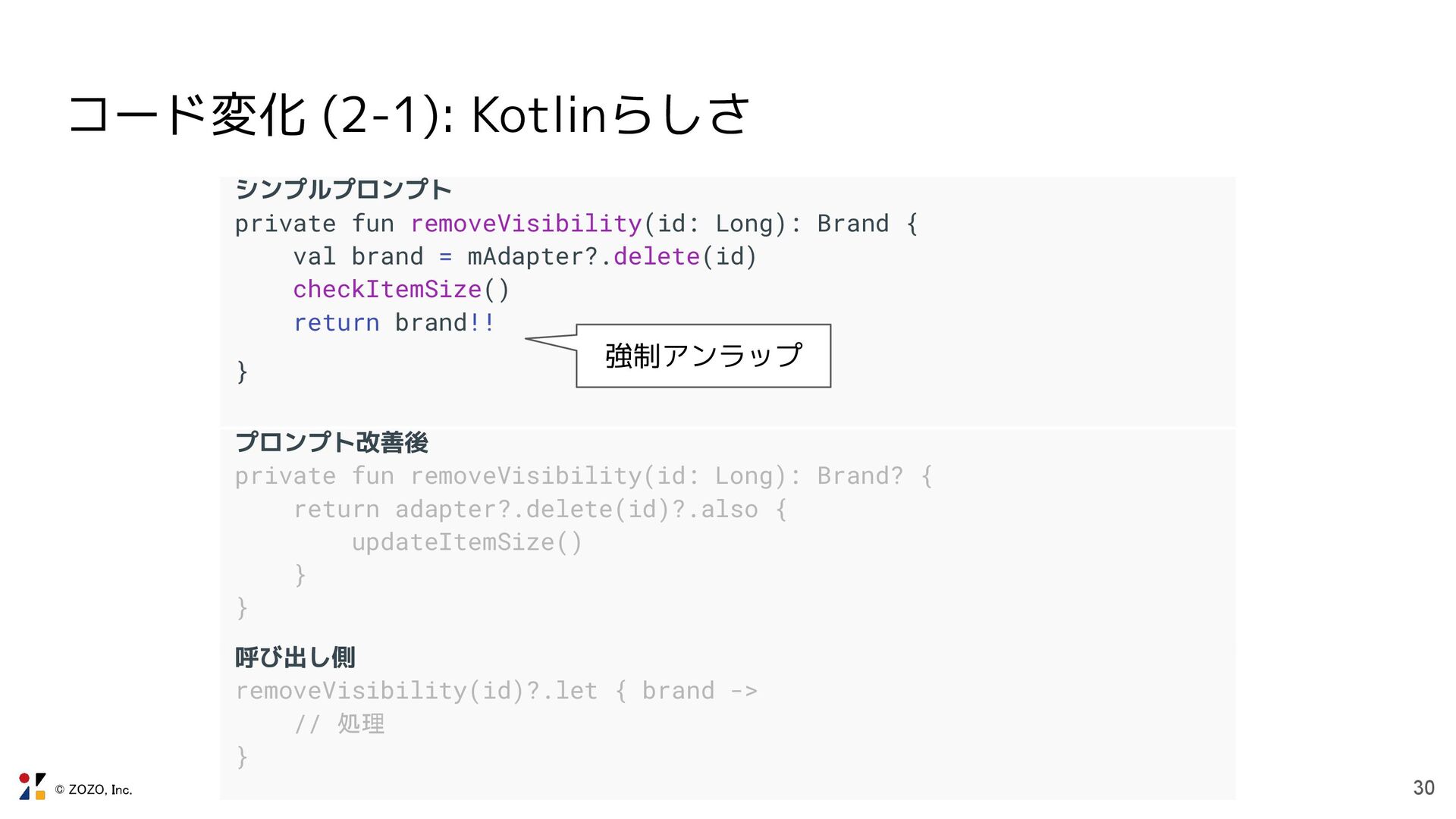Click the // 処理 comment line
This screenshot has height=819, width=1456.
tap(339, 724)
